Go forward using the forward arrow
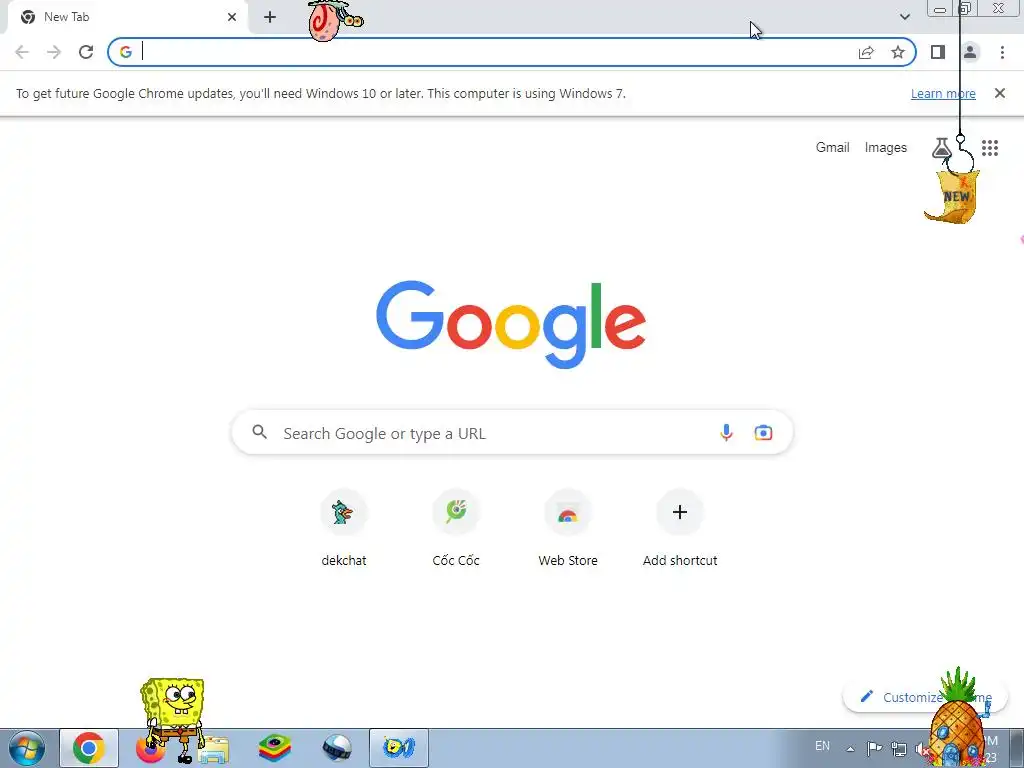The height and width of the screenshot is (768, 1024). click(x=54, y=52)
